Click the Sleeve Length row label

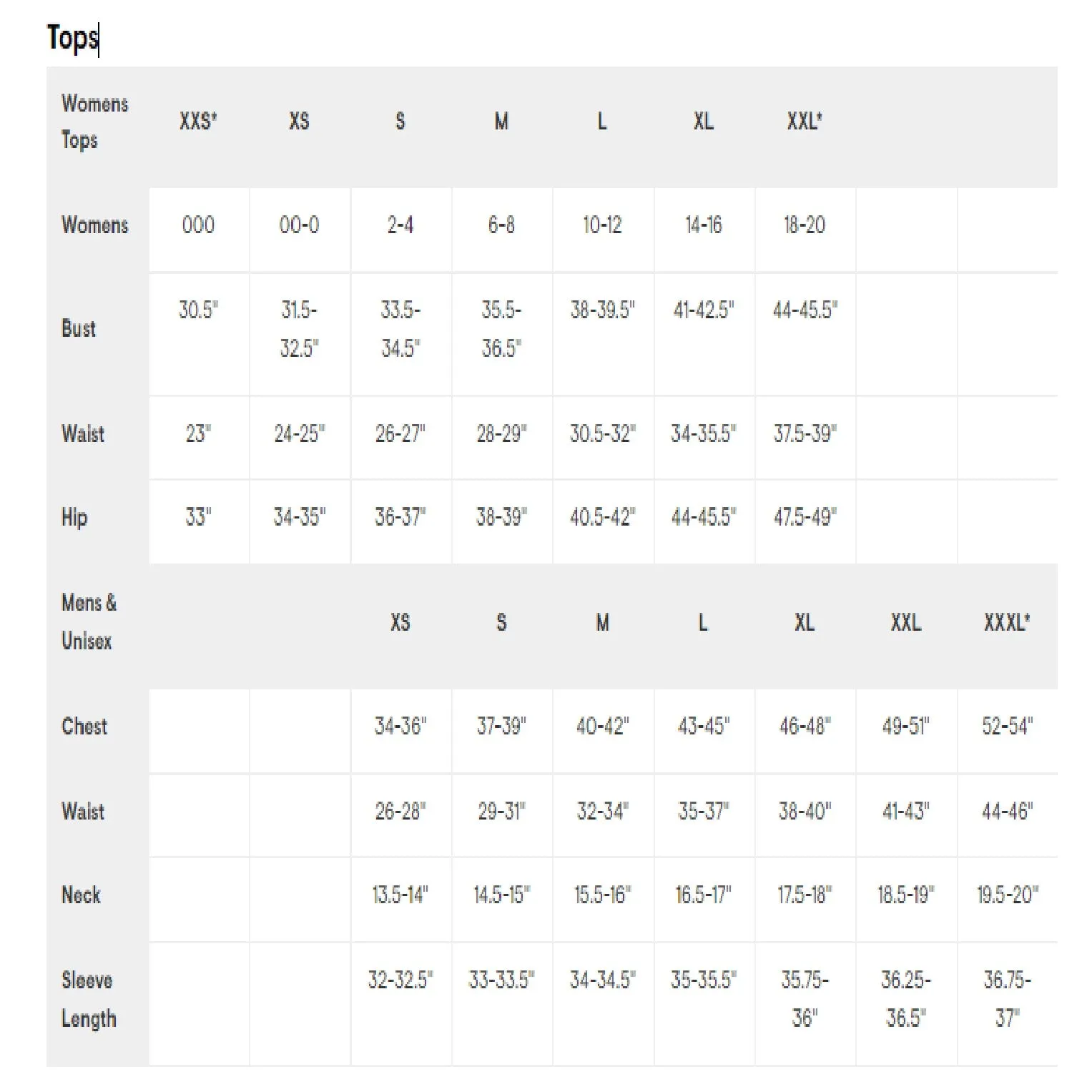coord(89,999)
